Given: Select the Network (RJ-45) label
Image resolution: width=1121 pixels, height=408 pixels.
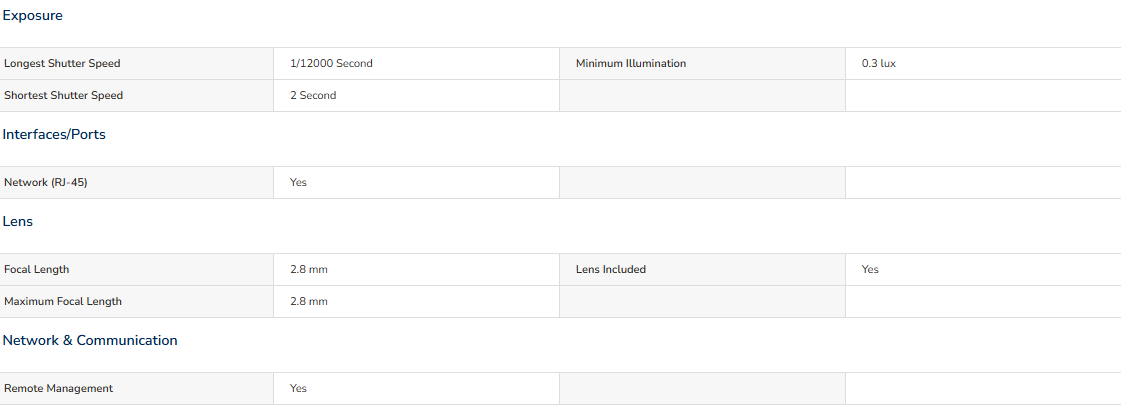Looking at the screenshot, I should pos(46,183).
